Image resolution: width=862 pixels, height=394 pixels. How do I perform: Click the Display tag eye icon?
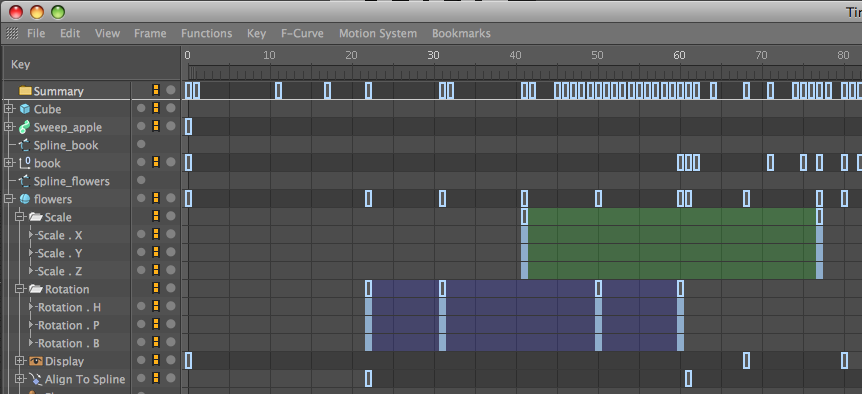(x=36, y=361)
